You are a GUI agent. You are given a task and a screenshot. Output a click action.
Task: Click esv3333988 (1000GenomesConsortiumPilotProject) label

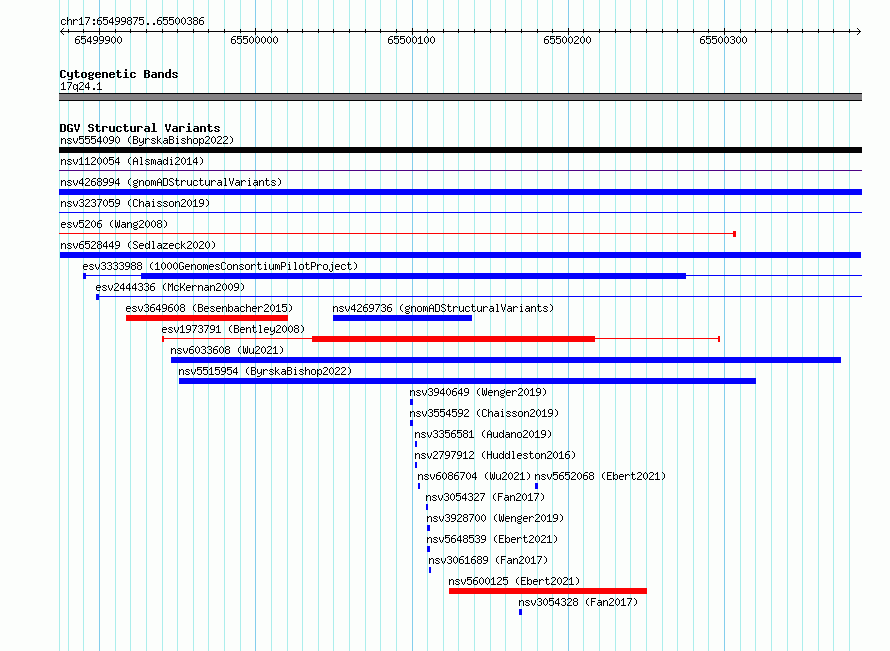tap(220, 266)
